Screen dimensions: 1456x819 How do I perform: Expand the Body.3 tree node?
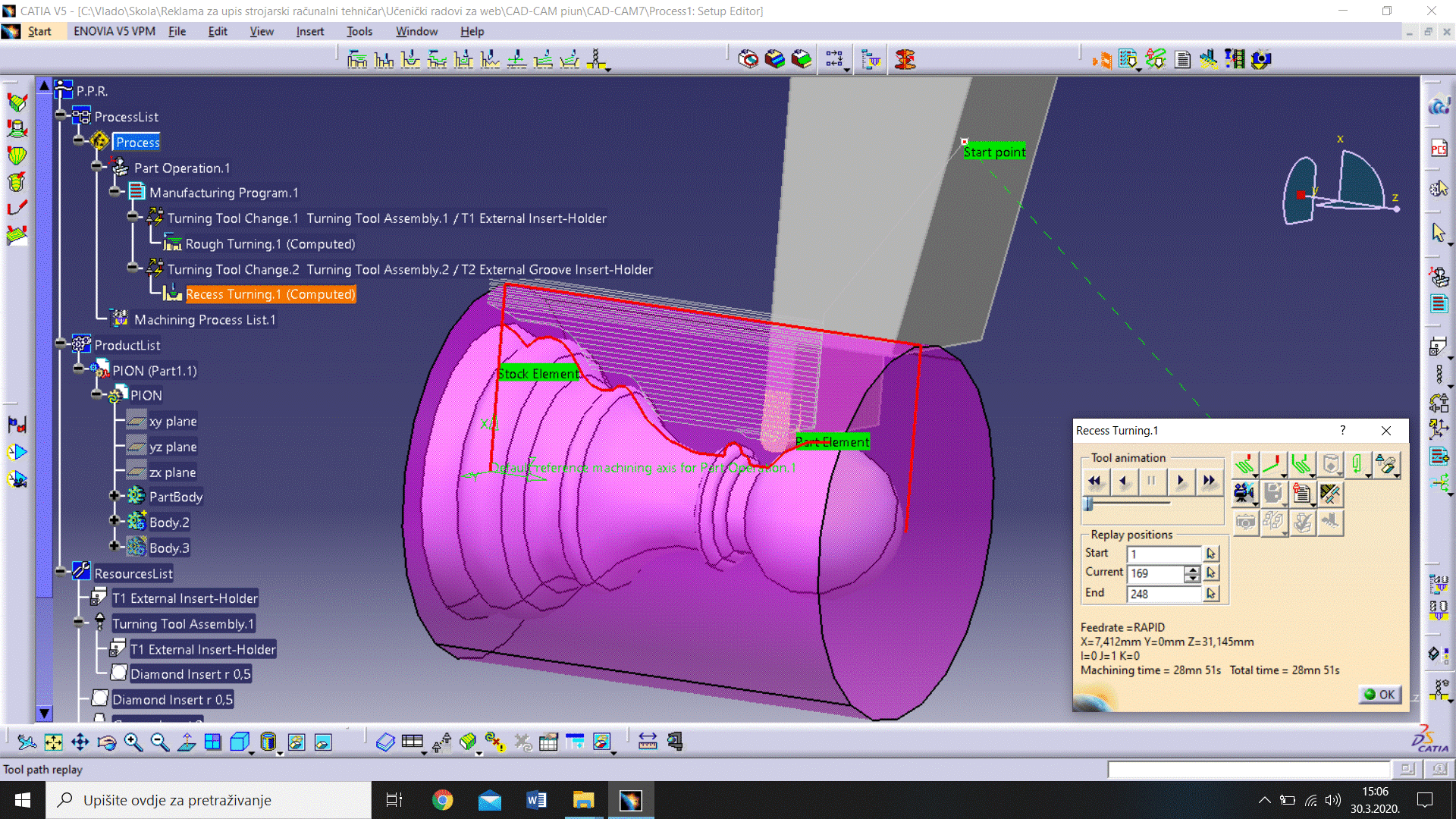[115, 546]
